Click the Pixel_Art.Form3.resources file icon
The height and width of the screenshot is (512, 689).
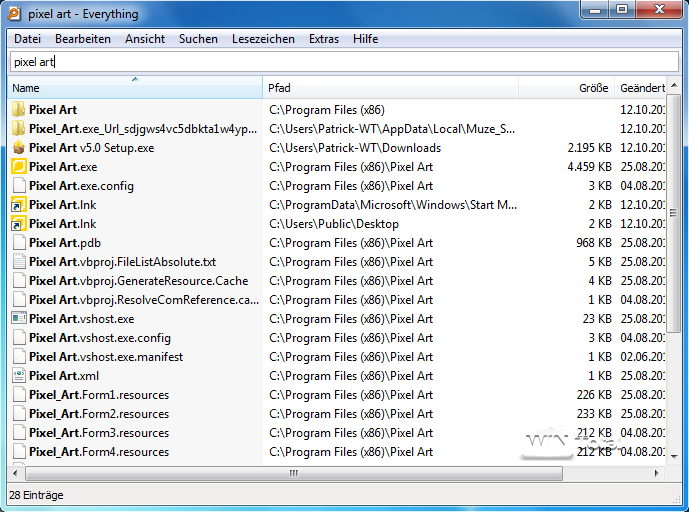click(19, 433)
